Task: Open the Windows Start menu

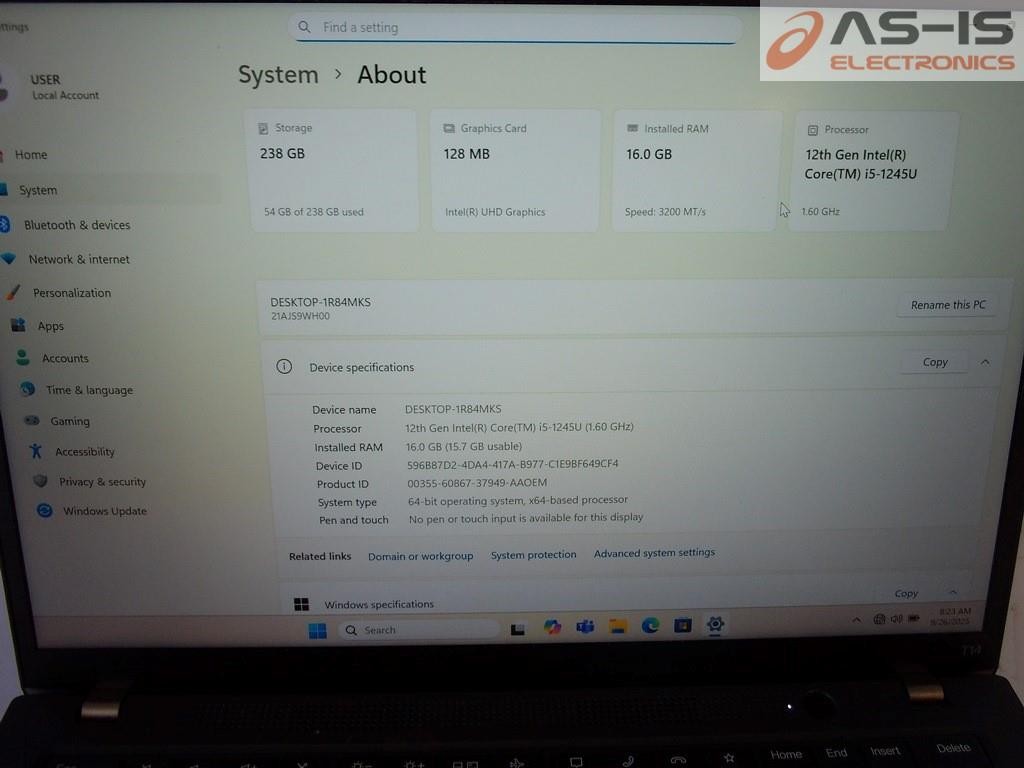Action: (x=317, y=630)
